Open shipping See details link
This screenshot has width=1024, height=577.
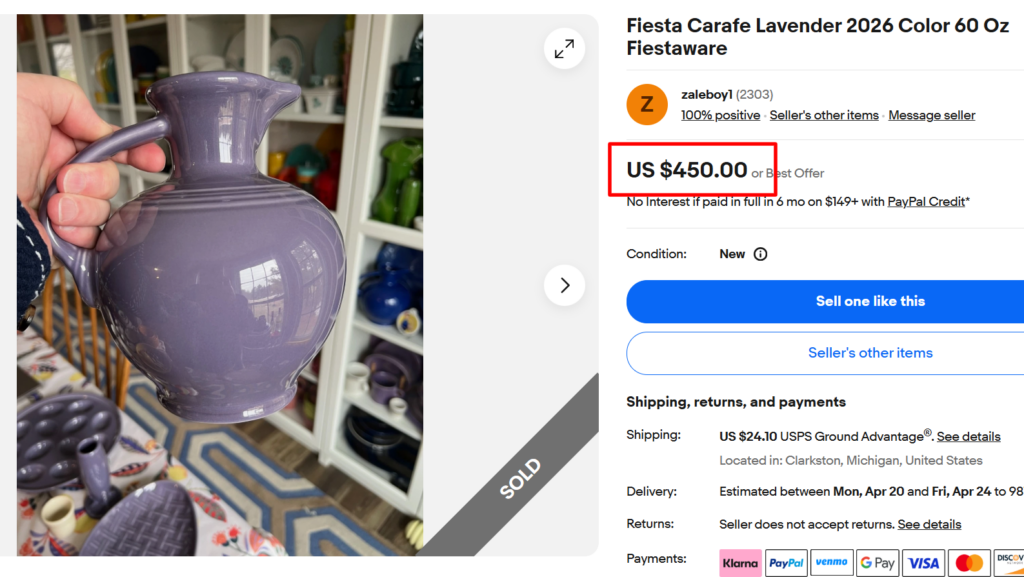[x=968, y=436]
